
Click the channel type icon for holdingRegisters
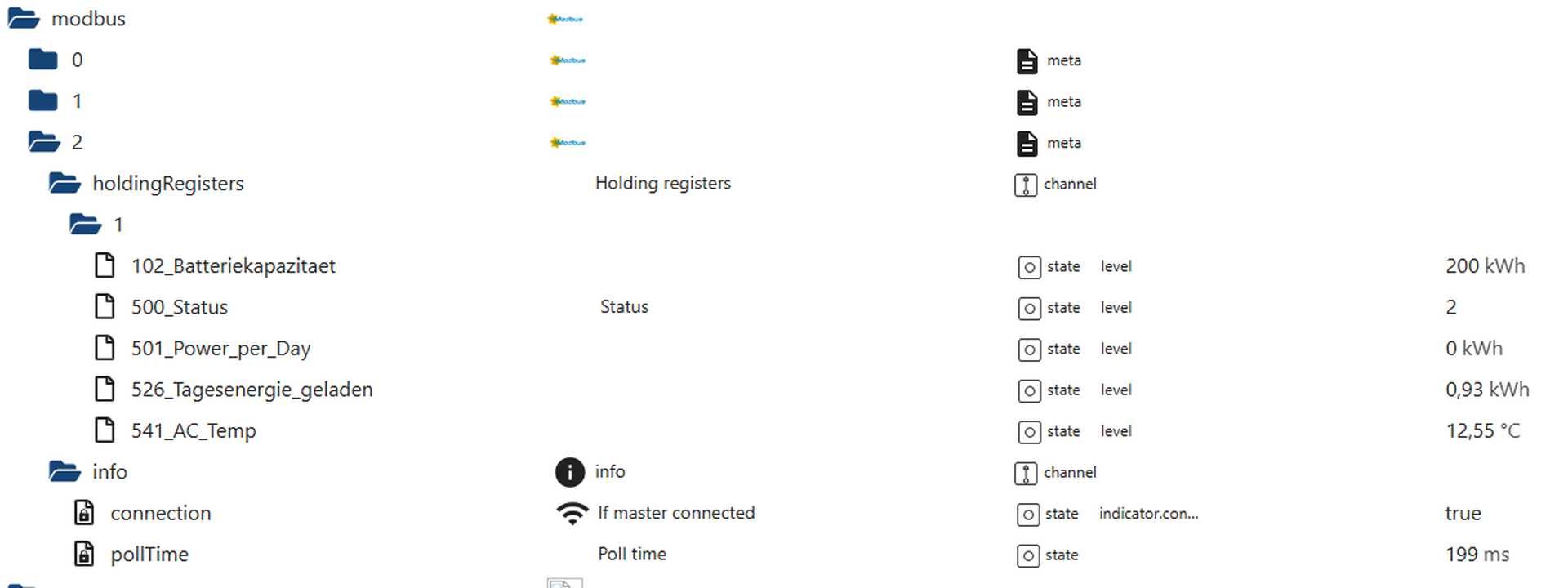(x=1025, y=185)
